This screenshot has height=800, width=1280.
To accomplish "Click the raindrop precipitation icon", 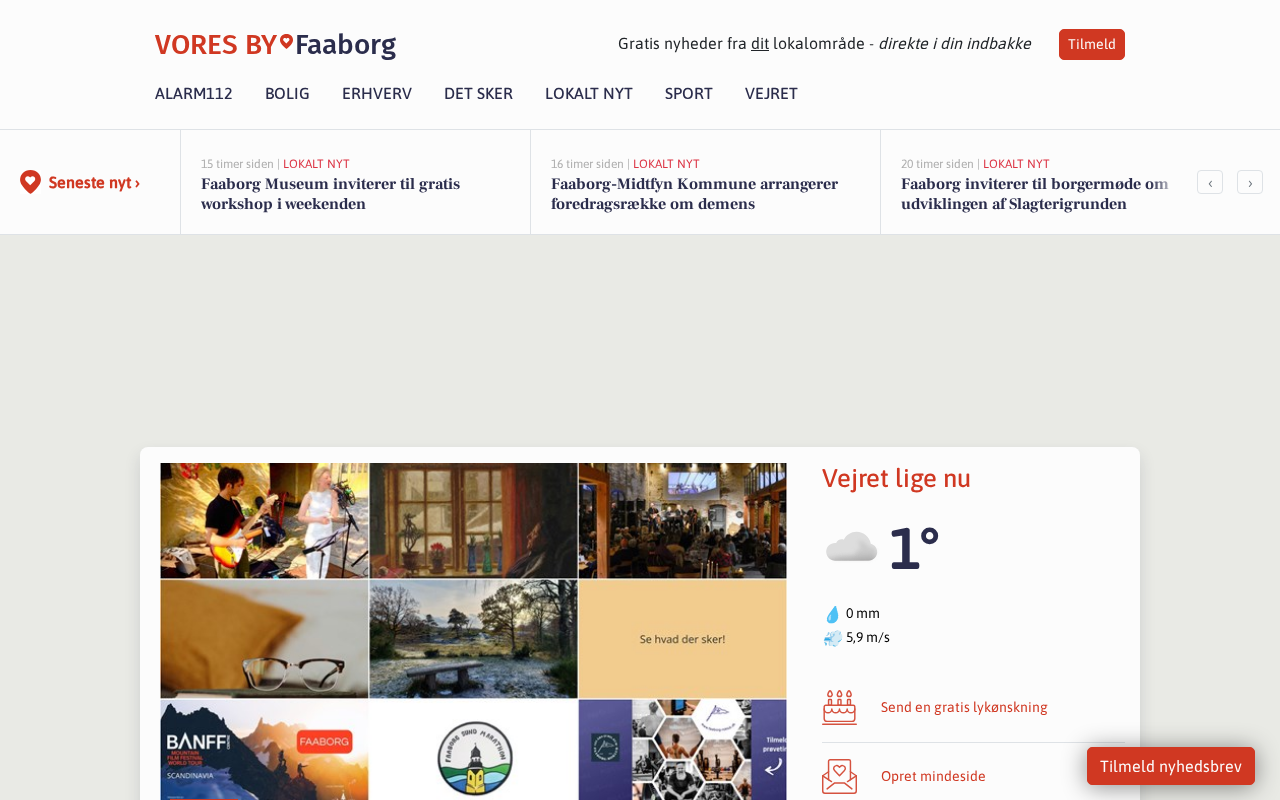I will 832,614.
